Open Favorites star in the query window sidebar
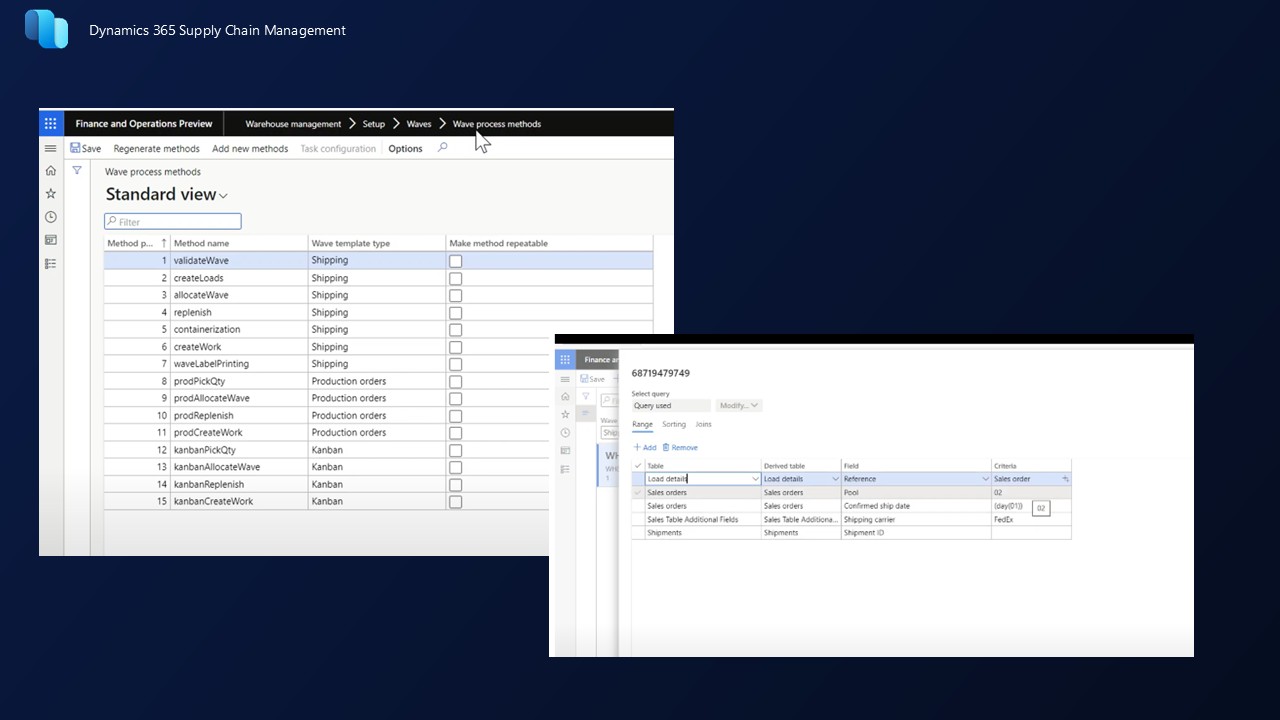The width and height of the screenshot is (1280, 720). 565,414
